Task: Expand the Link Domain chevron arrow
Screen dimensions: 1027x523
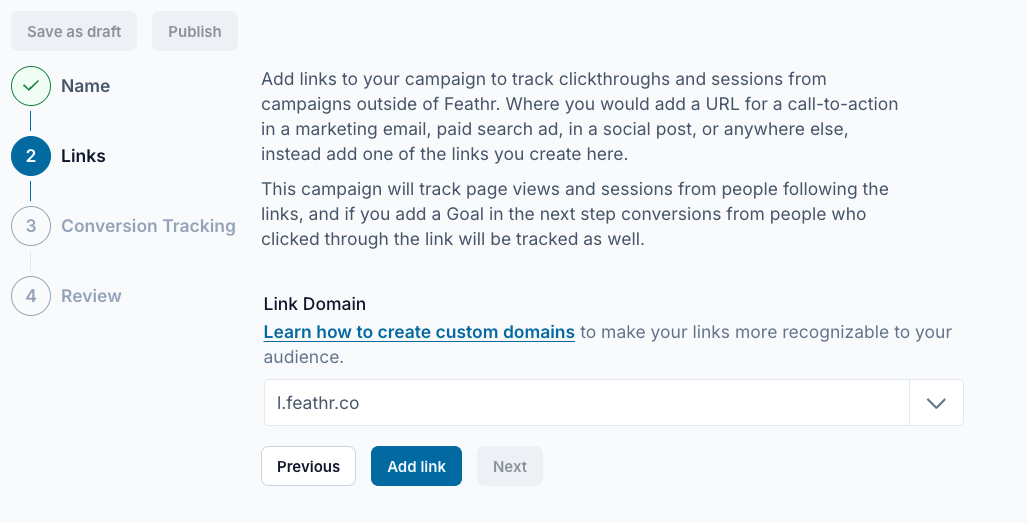Action: pyautogui.click(x=937, y=403)
